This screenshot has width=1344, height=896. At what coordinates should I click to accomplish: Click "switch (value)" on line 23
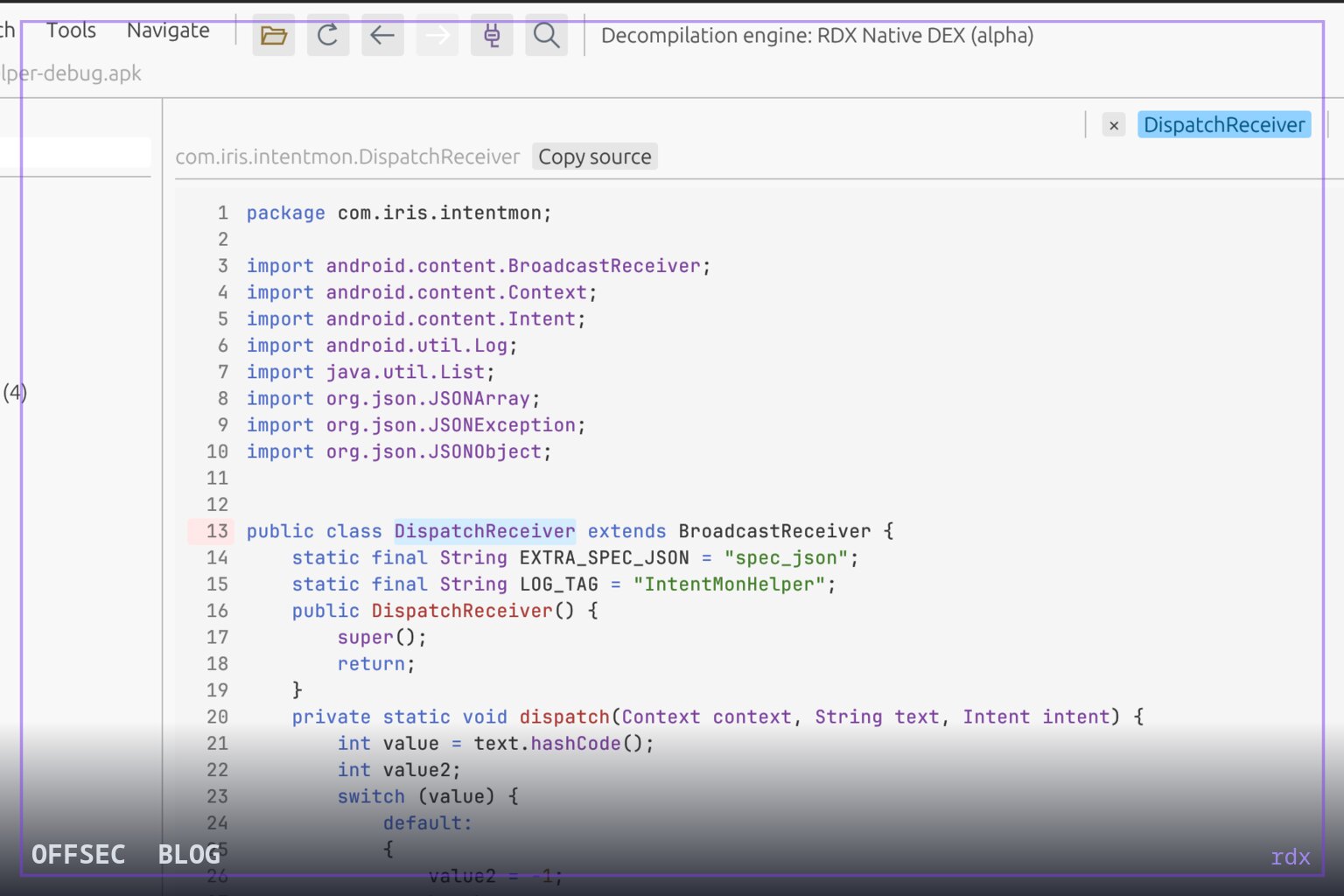click(x=416, y=796)
